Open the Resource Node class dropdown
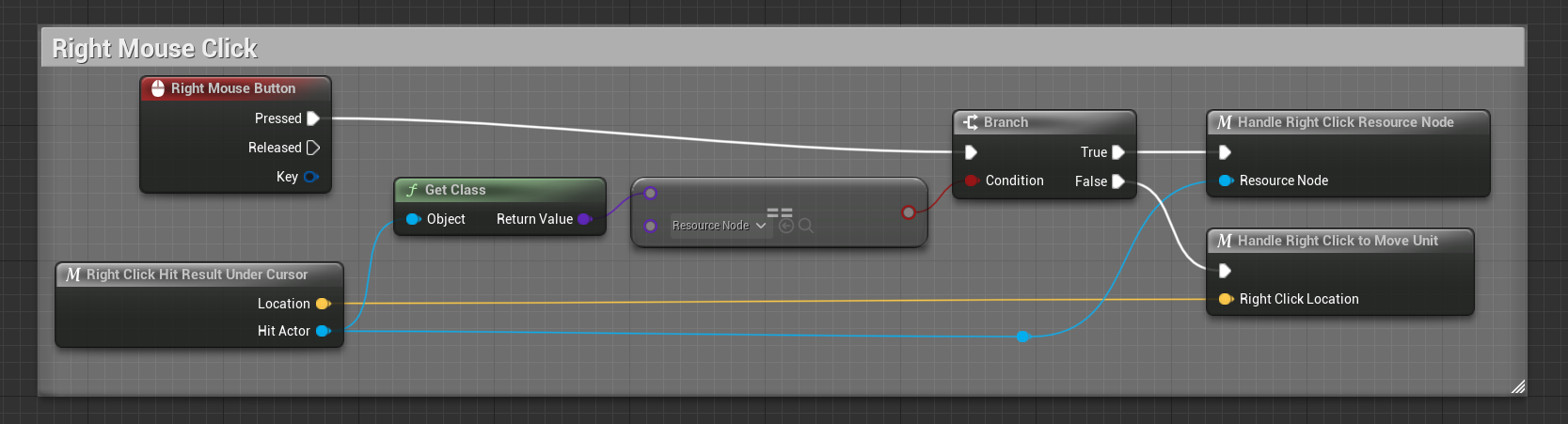1568x424 pixels. pyautogui.click(x=720, y=226)
